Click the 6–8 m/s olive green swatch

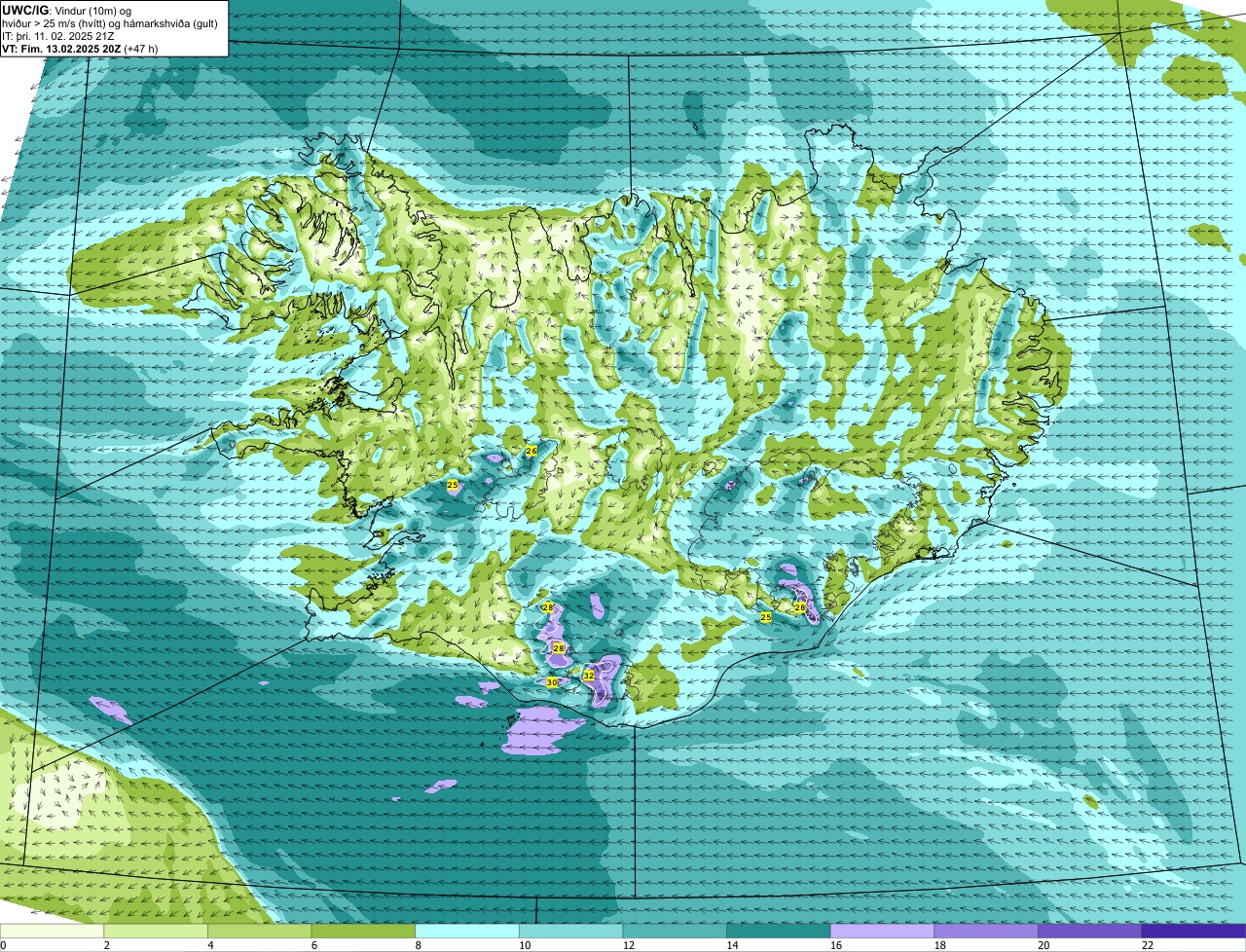[x=363, y=931]
